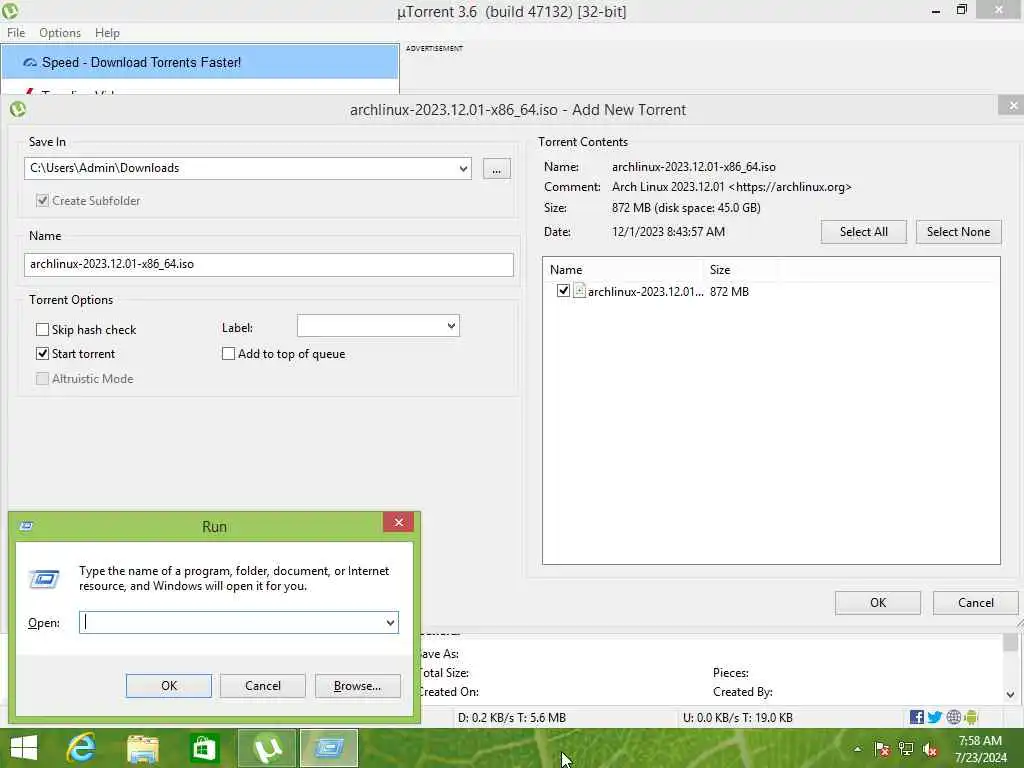Viewport: 1024px width, 768px height.
Task: Select Speed - Download Torrents Faster item
Action: 200,62
